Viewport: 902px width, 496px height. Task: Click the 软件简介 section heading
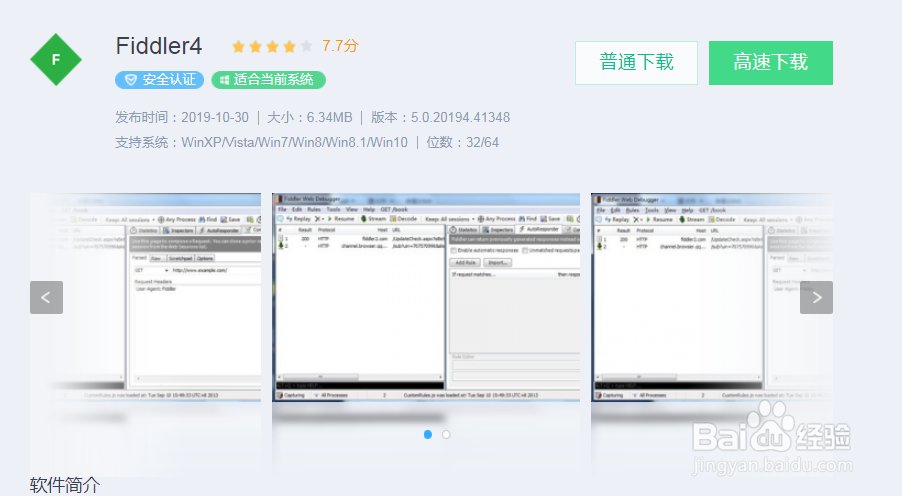(x=65, y=485)
